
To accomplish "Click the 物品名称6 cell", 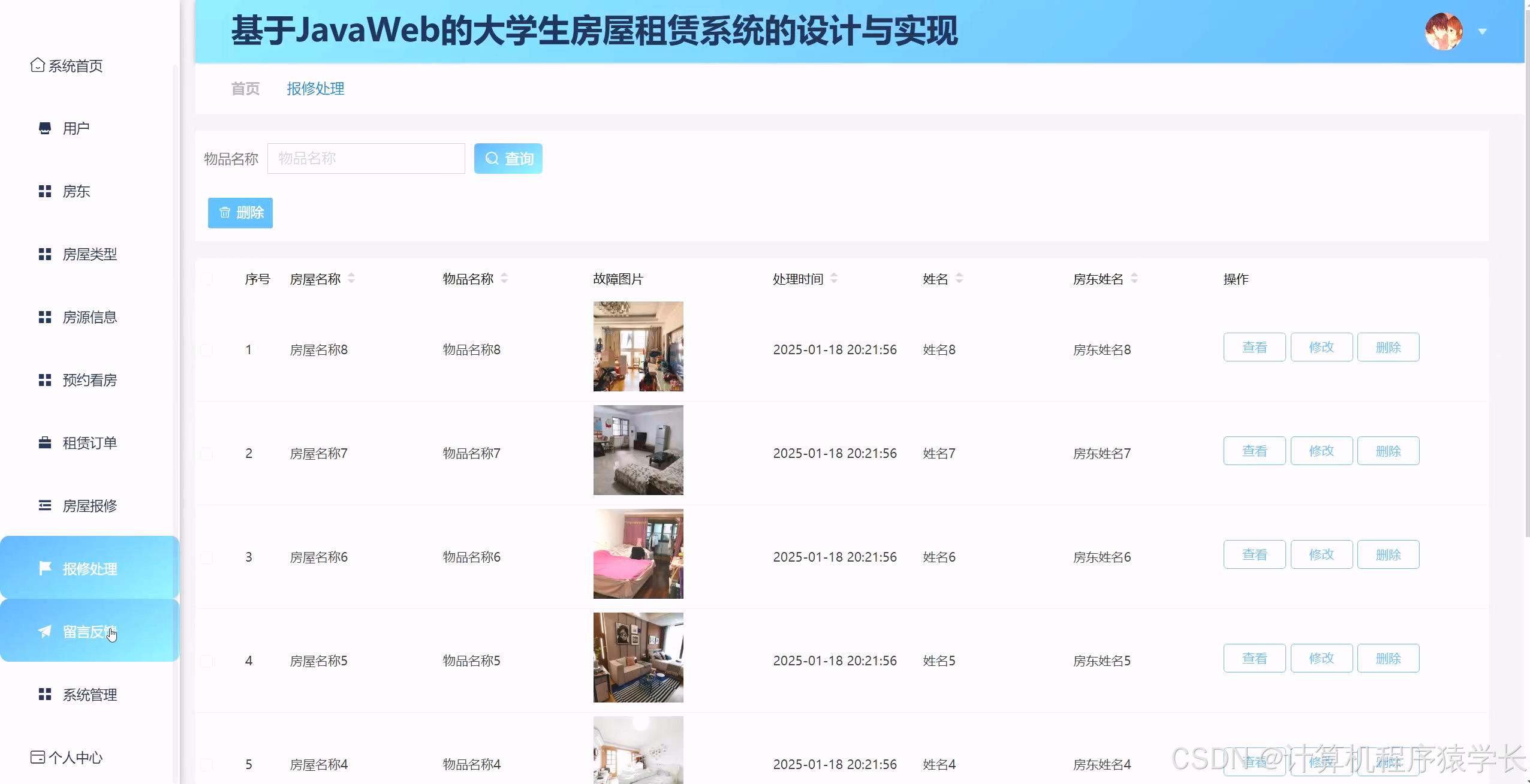I will (x=471, y=557).
